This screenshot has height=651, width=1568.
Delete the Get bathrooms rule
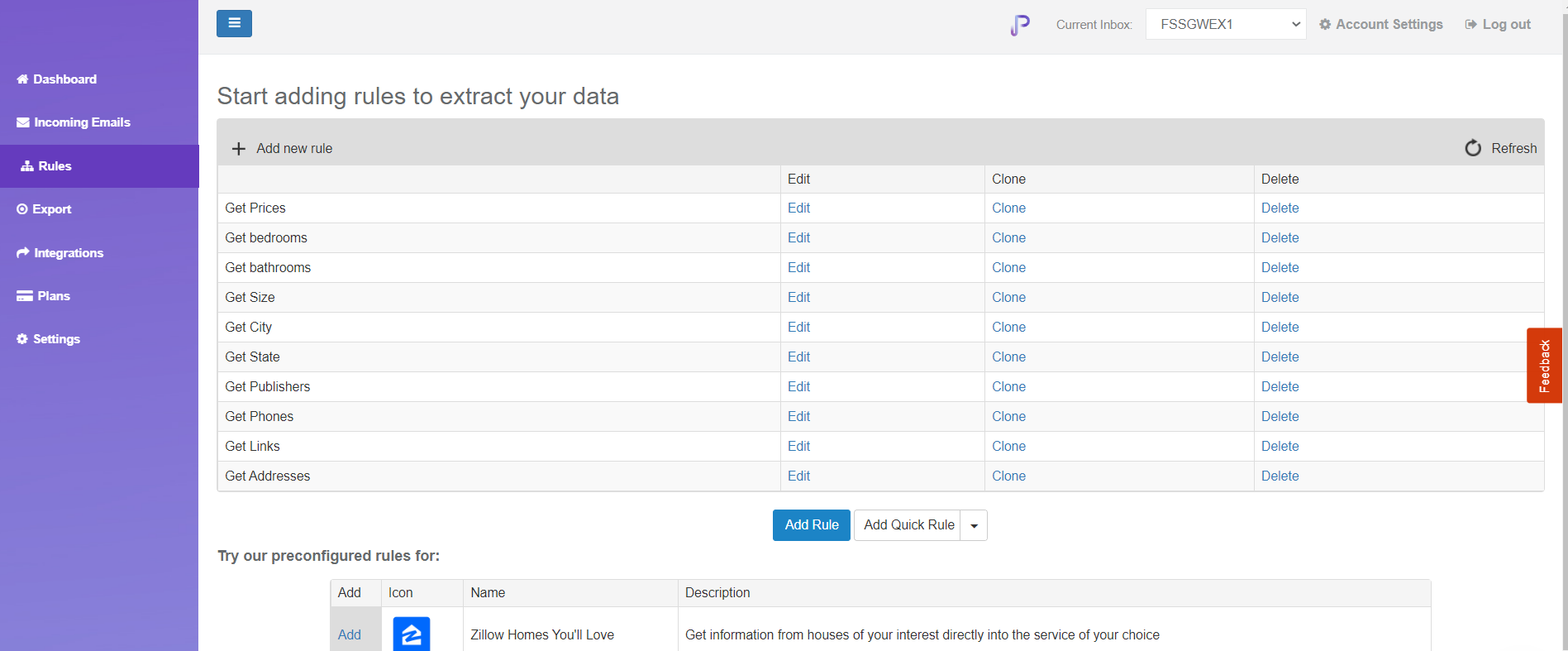pyautogui.click(x=1280, y=268)
